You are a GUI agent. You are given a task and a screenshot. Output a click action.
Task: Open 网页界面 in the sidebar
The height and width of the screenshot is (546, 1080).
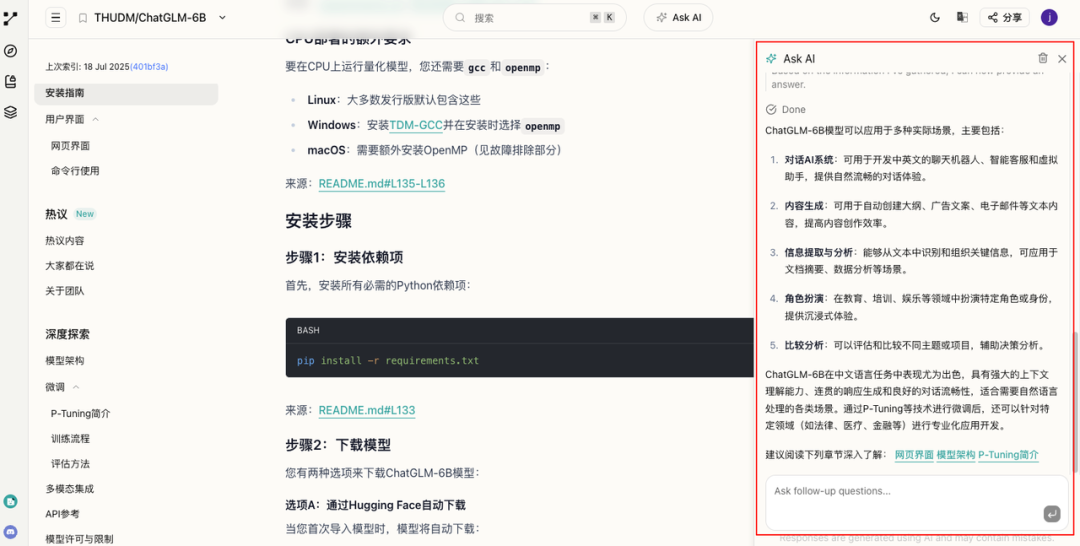click(x=70, y=146)
